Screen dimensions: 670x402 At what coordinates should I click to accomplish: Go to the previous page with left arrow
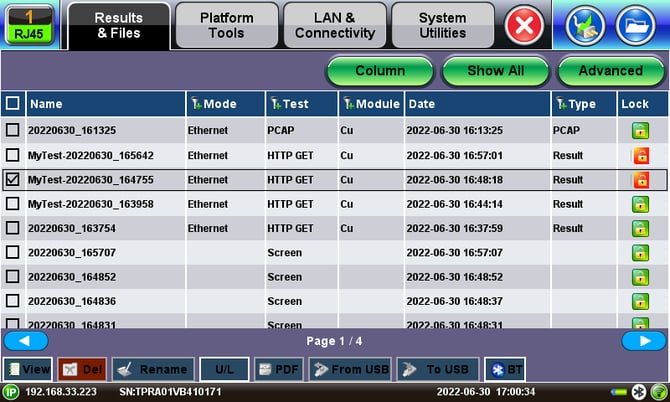pos(26,341)
